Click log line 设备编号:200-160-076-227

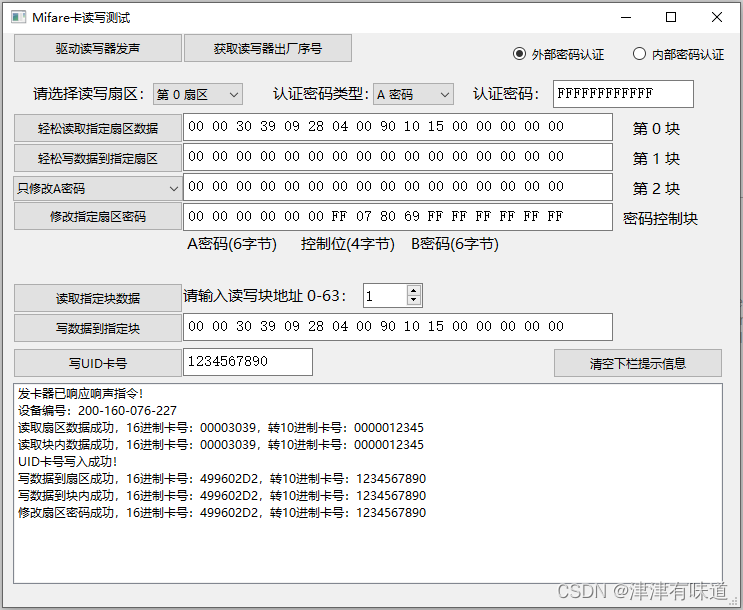point(97,410)
